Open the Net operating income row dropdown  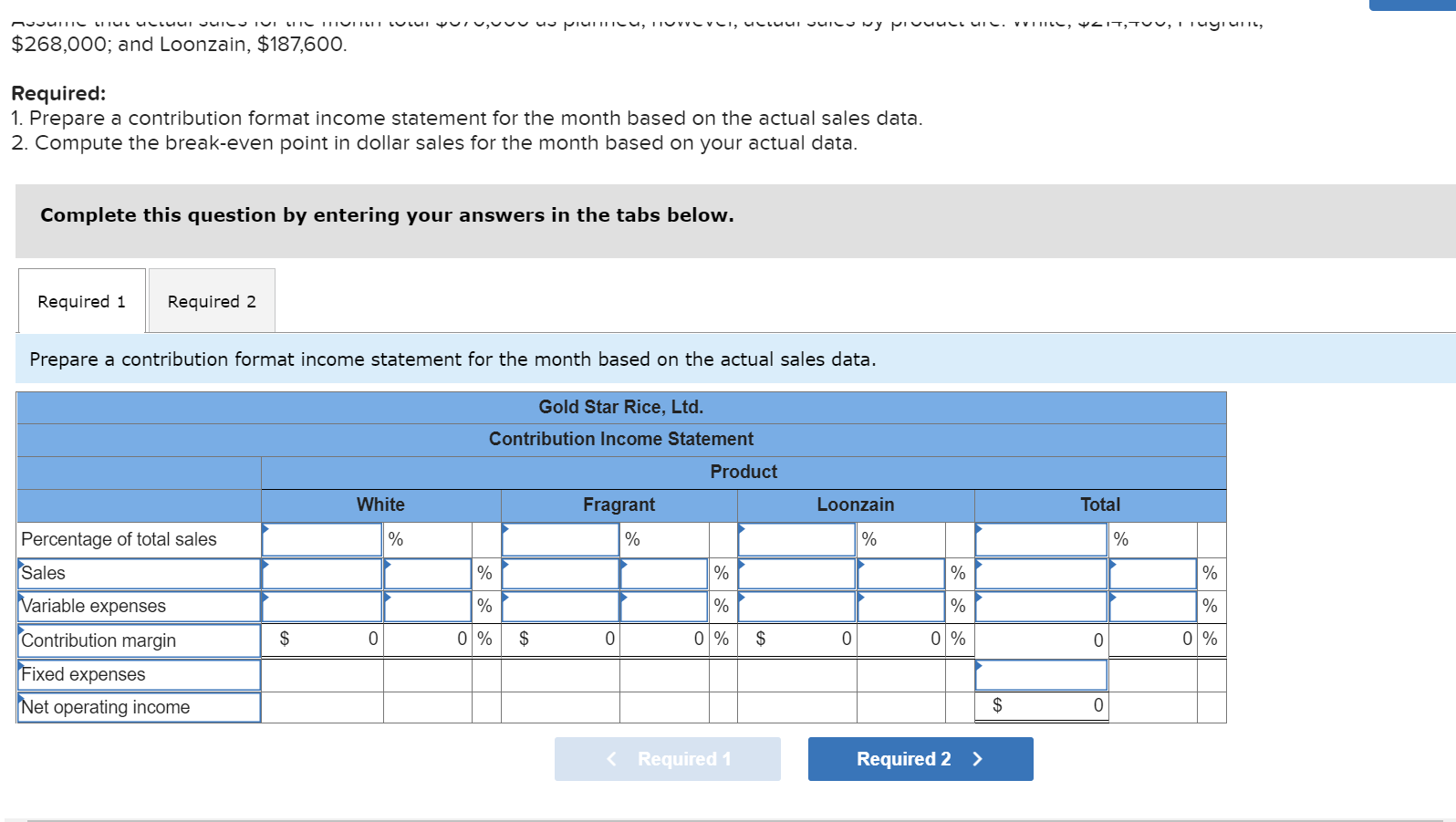coord(139,708)
